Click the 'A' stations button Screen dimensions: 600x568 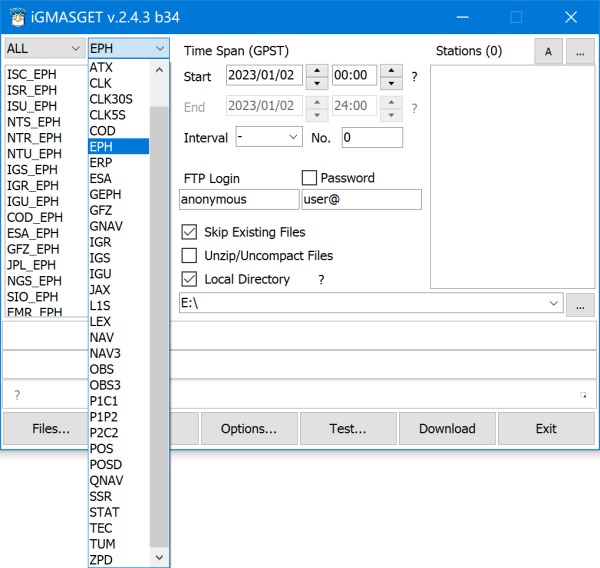(548, 51)
